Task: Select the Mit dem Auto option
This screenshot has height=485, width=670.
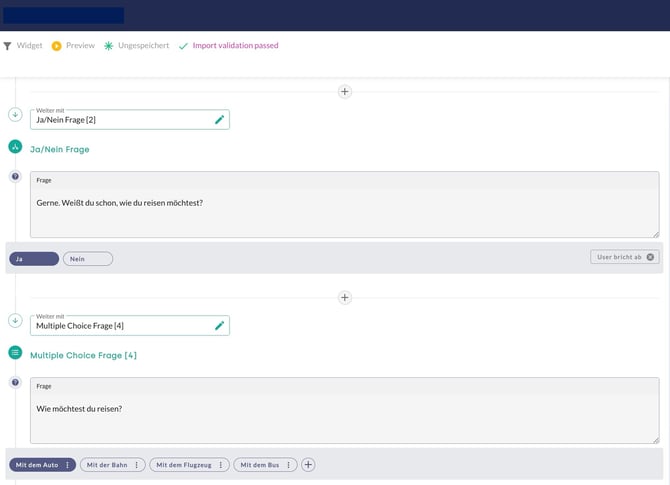Action: pos(36,465)
